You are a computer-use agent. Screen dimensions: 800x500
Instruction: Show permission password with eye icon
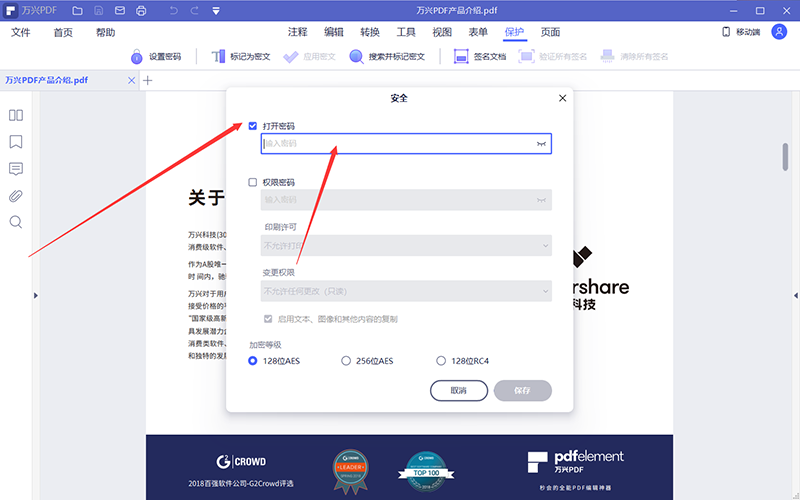pyautogui.click(x=541, y=200)
